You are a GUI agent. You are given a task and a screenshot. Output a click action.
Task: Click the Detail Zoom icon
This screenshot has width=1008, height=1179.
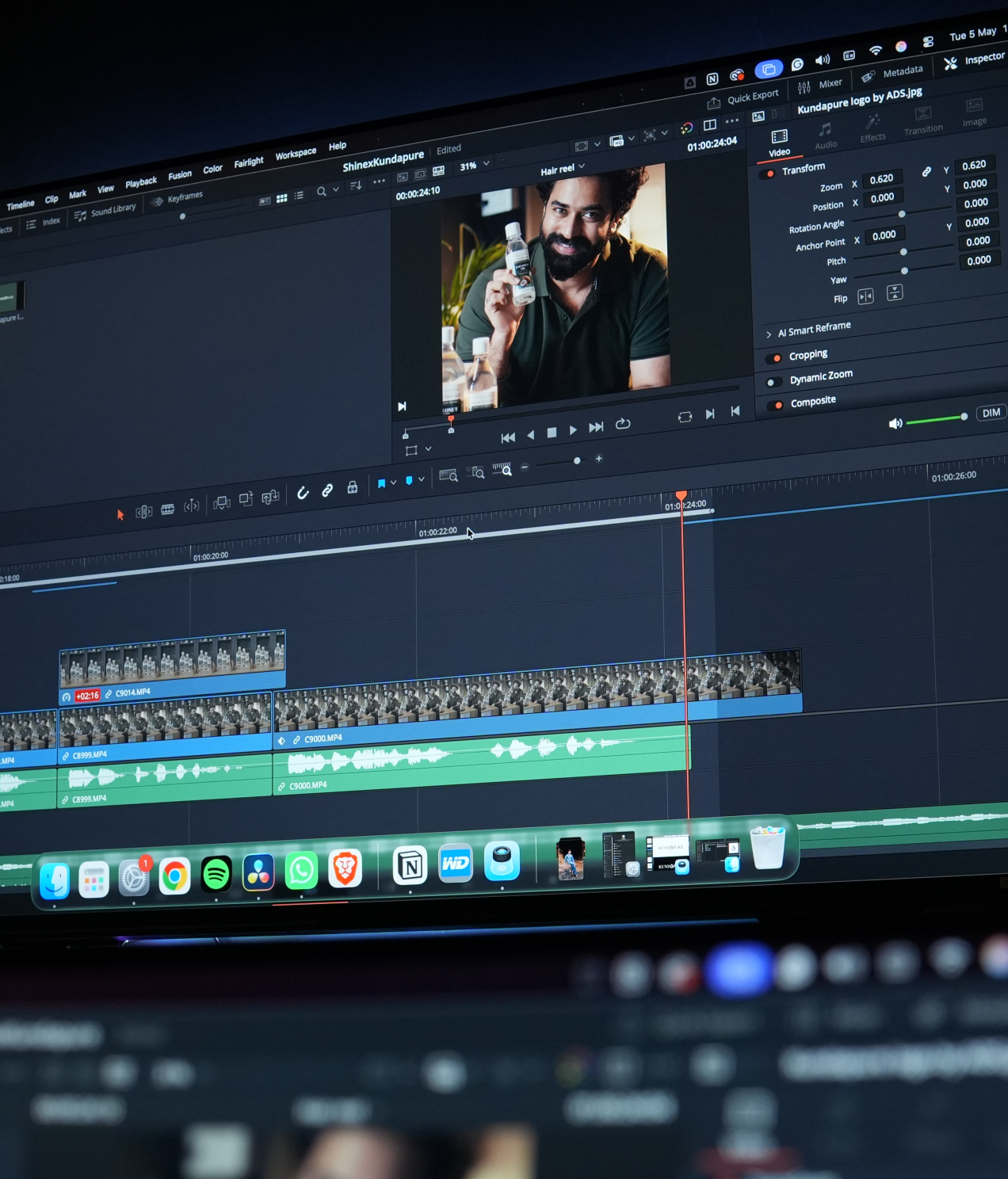475,472
